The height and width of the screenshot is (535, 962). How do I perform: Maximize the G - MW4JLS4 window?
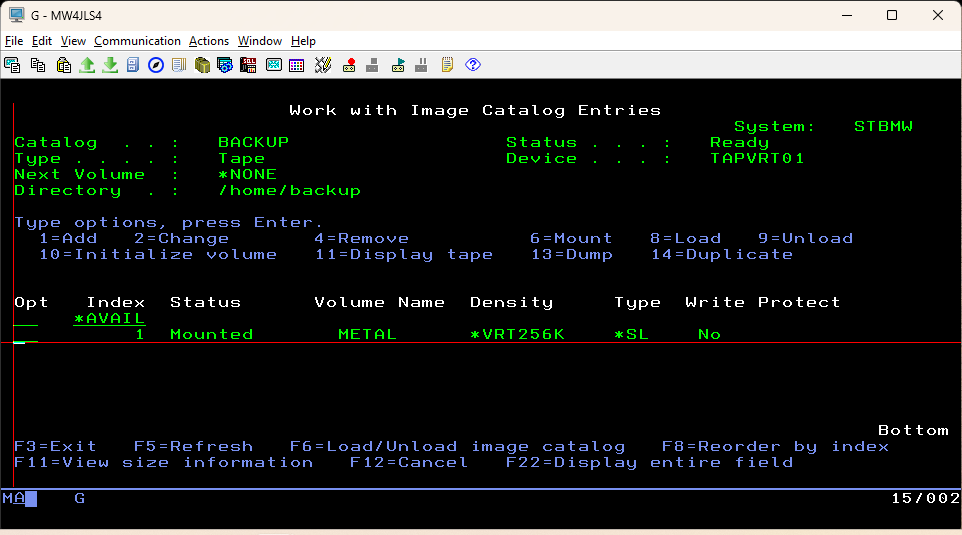coord(892,15)
